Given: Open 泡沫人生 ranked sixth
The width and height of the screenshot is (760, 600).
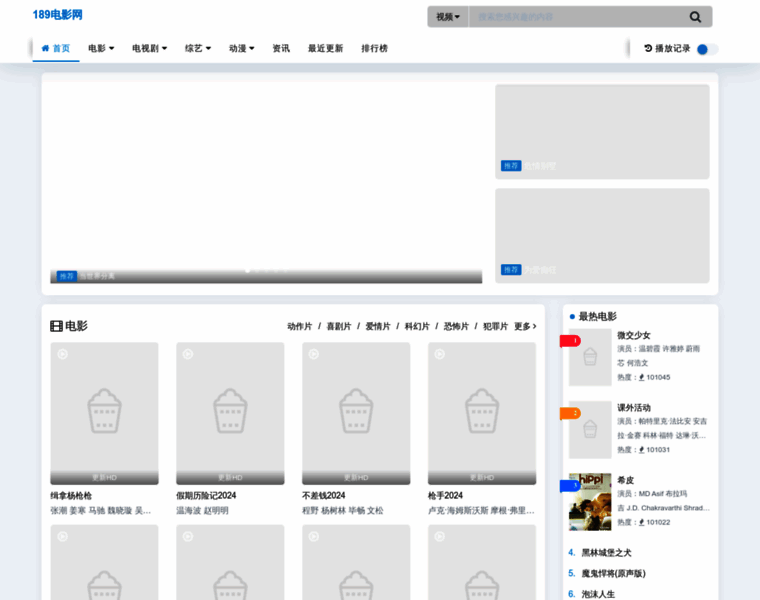Looking at the screenshot, I should tap(598, 594).
